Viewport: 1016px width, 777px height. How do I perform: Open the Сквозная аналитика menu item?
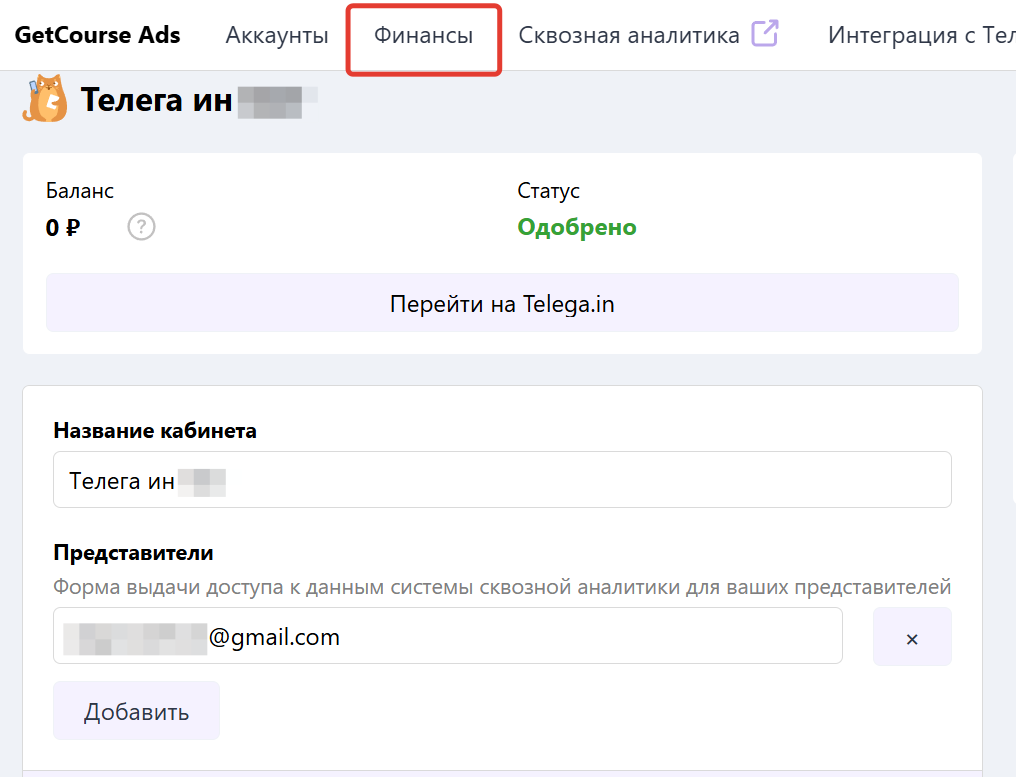click(628, 36)
